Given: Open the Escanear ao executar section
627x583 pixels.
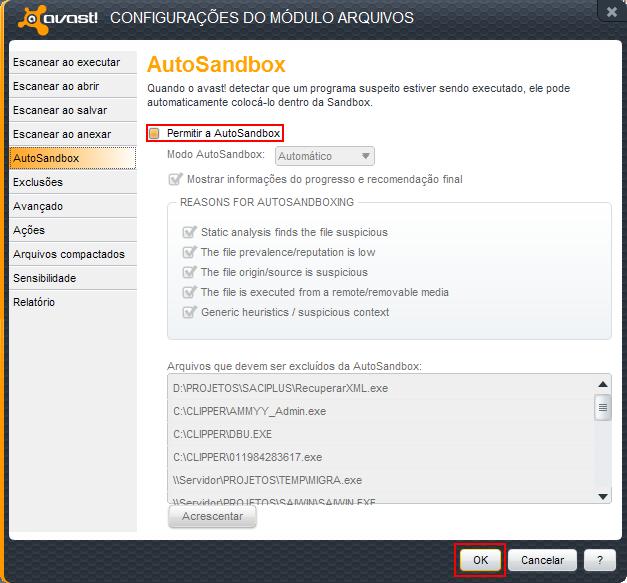Looking at the screenshot, I should click(73, 62).
